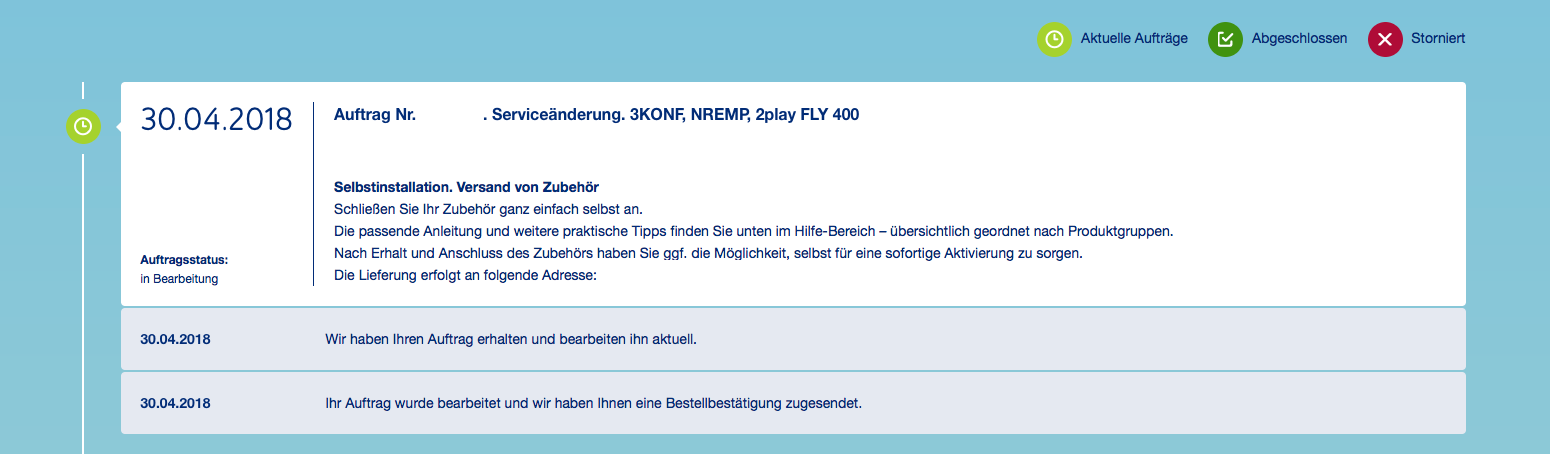Click the line Schließen Sie Ihr Zubehör
Image resolution: width=1550 pixels, height=454 pixels.
487,209
